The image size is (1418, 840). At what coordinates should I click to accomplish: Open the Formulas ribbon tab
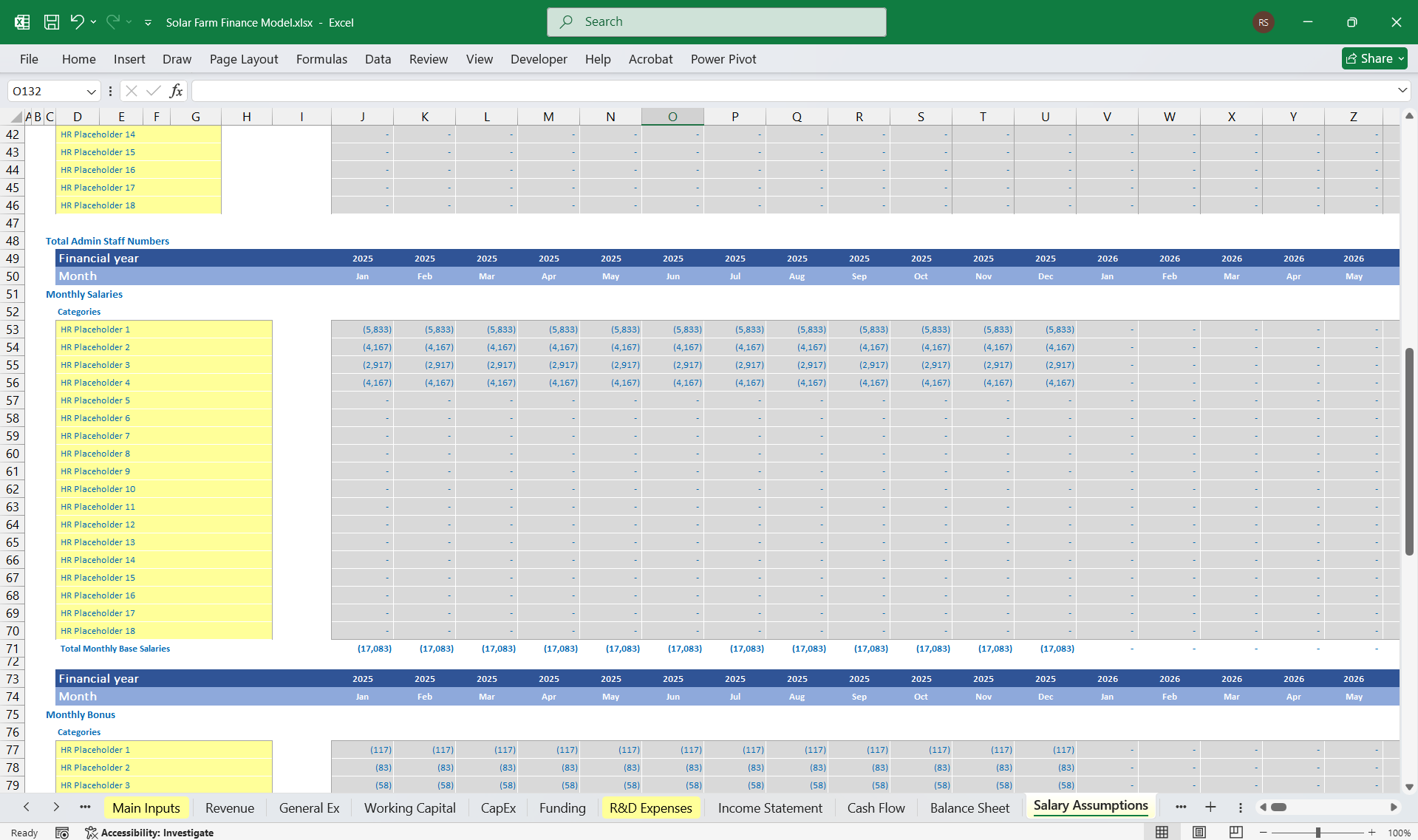321,58
